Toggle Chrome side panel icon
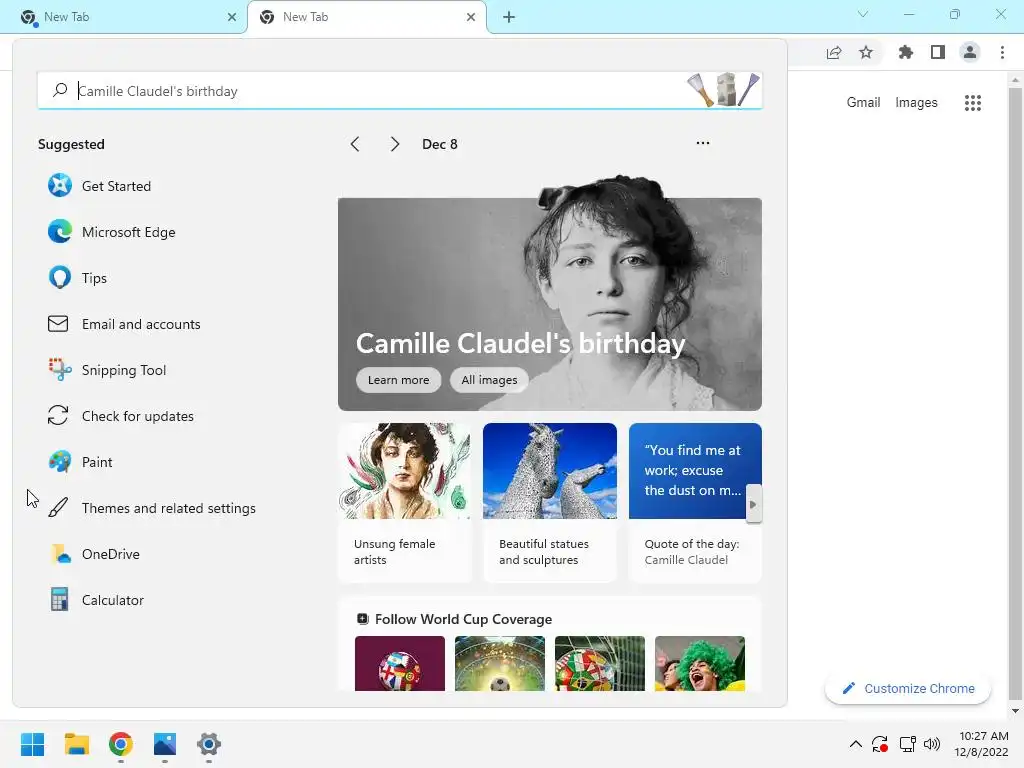This screenshot has height=768, width=1024. click(938, 52)
